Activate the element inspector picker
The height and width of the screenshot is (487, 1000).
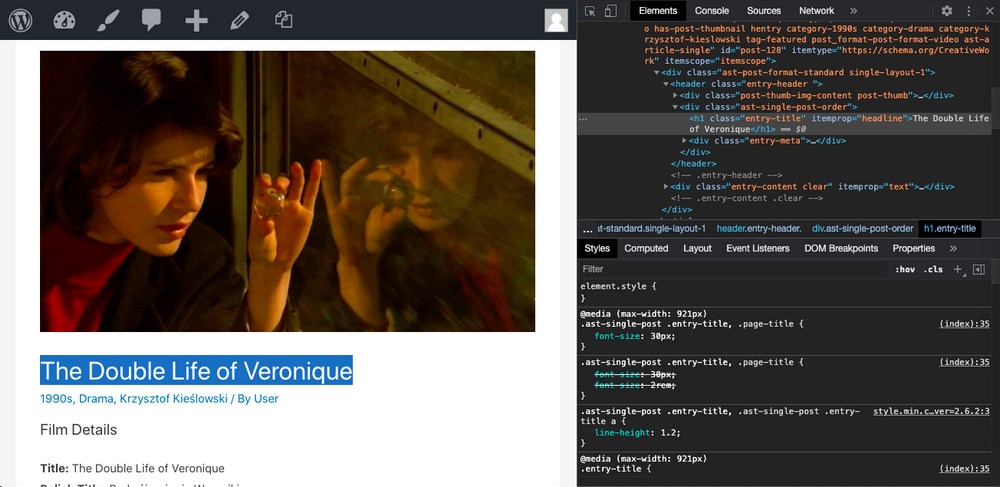(590, 11)
